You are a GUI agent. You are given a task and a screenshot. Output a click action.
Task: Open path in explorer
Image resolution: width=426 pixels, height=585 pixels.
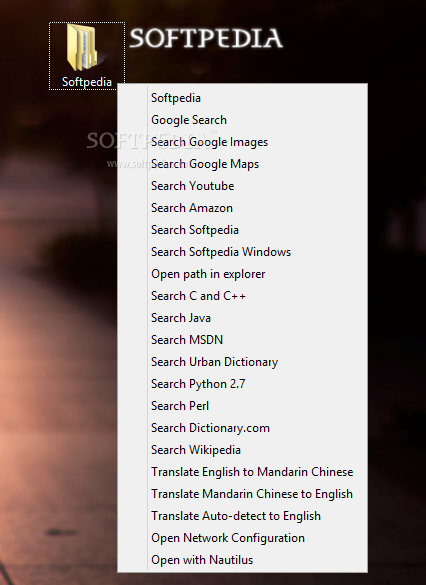click(242, 274)
